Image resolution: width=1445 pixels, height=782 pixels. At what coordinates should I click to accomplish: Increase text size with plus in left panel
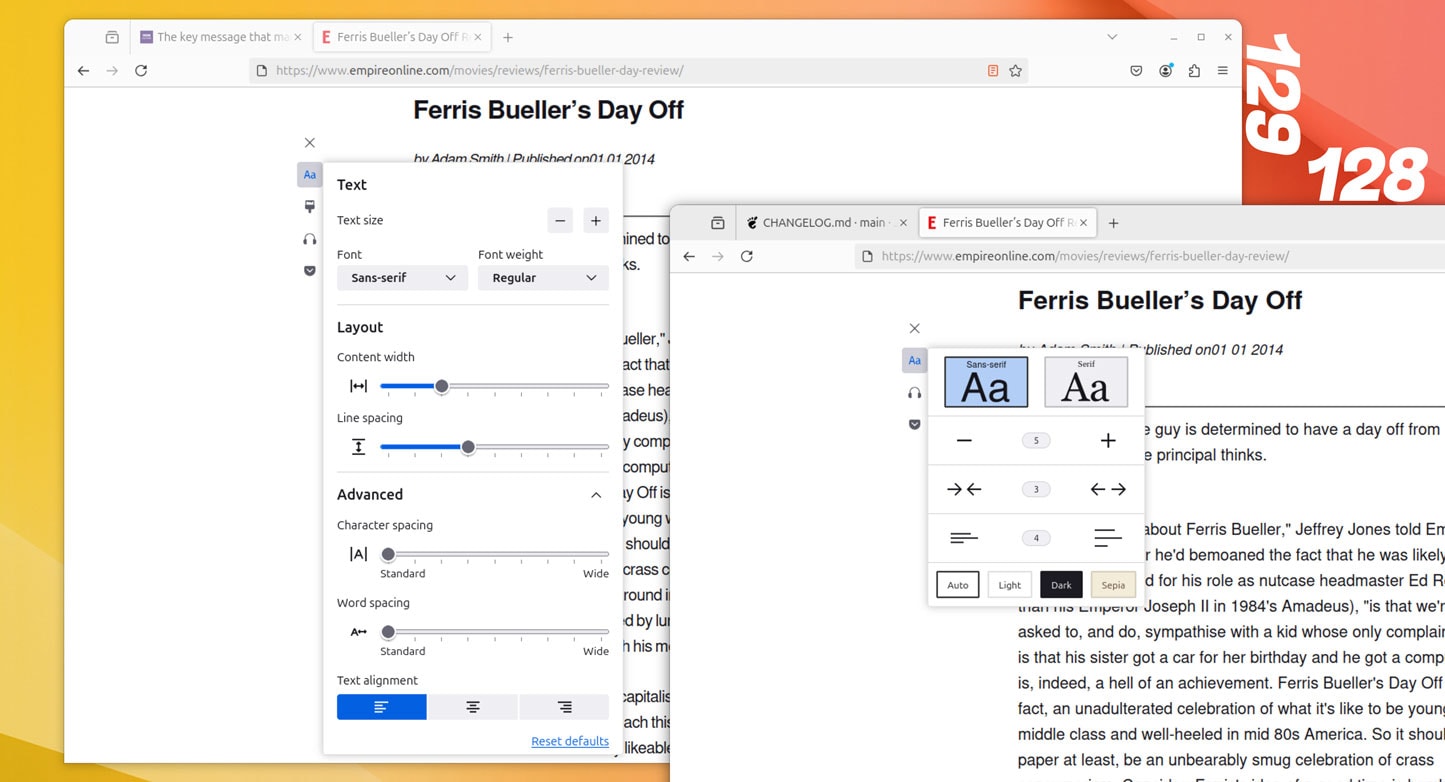pos(596,221)
